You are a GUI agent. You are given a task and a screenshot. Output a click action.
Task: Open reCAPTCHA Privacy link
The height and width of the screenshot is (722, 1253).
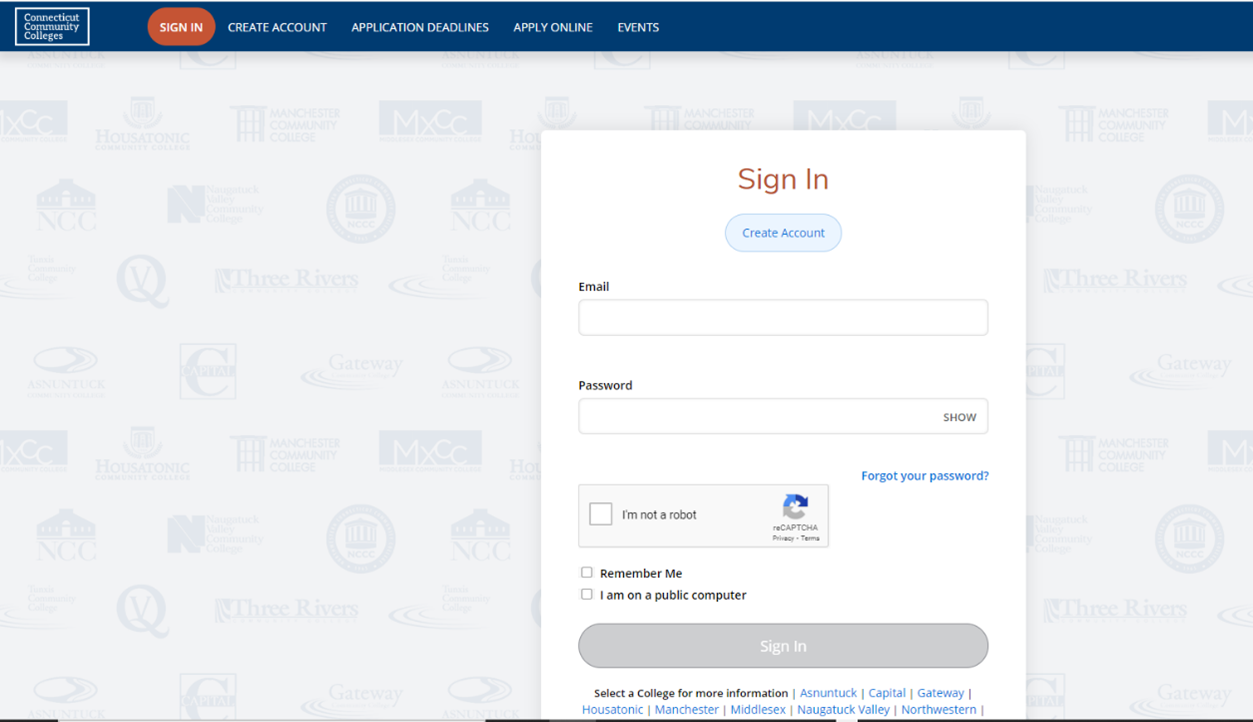[x=783, y=538]
